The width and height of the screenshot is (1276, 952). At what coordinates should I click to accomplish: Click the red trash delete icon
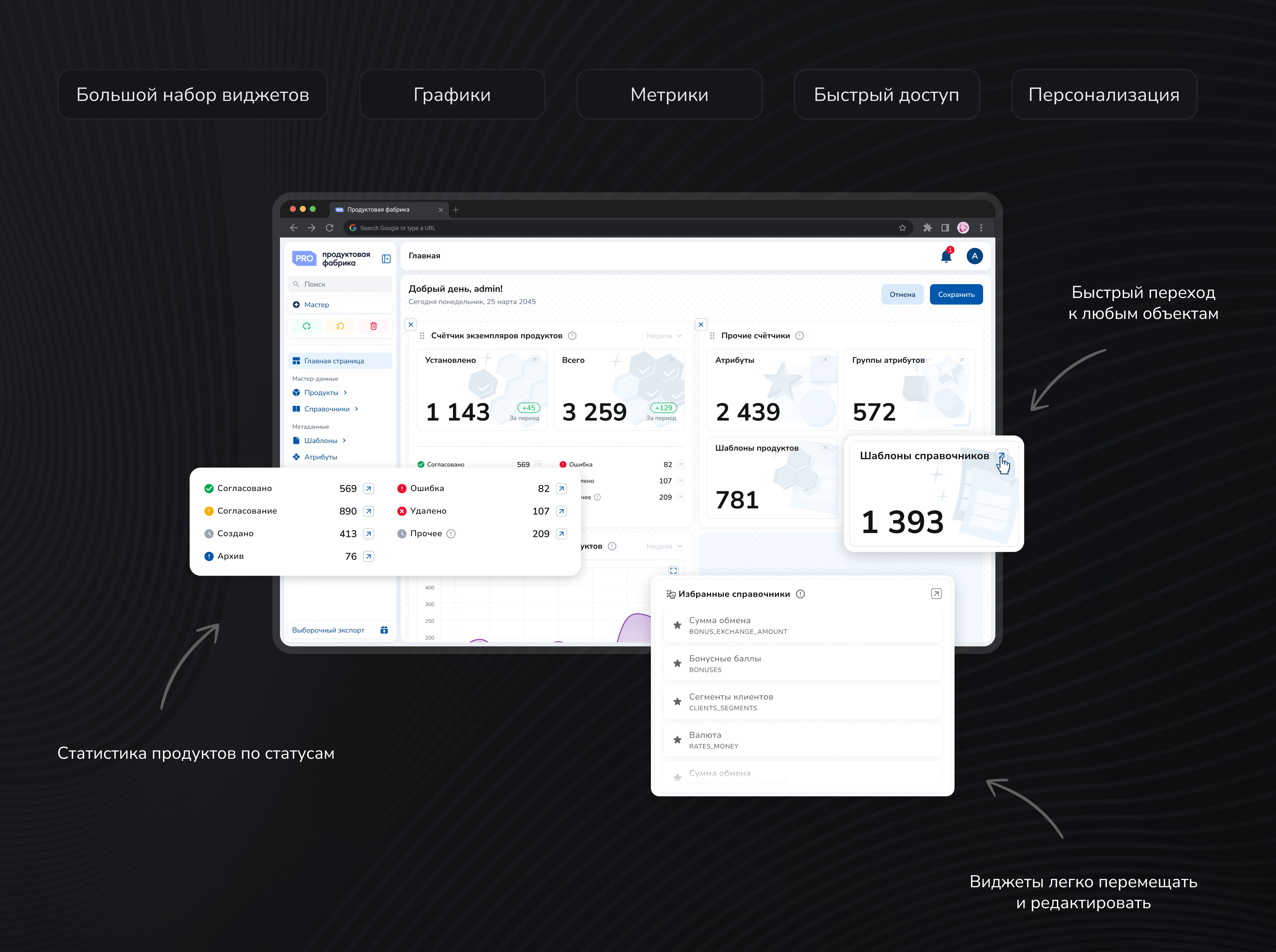click(x=374, y=326)
